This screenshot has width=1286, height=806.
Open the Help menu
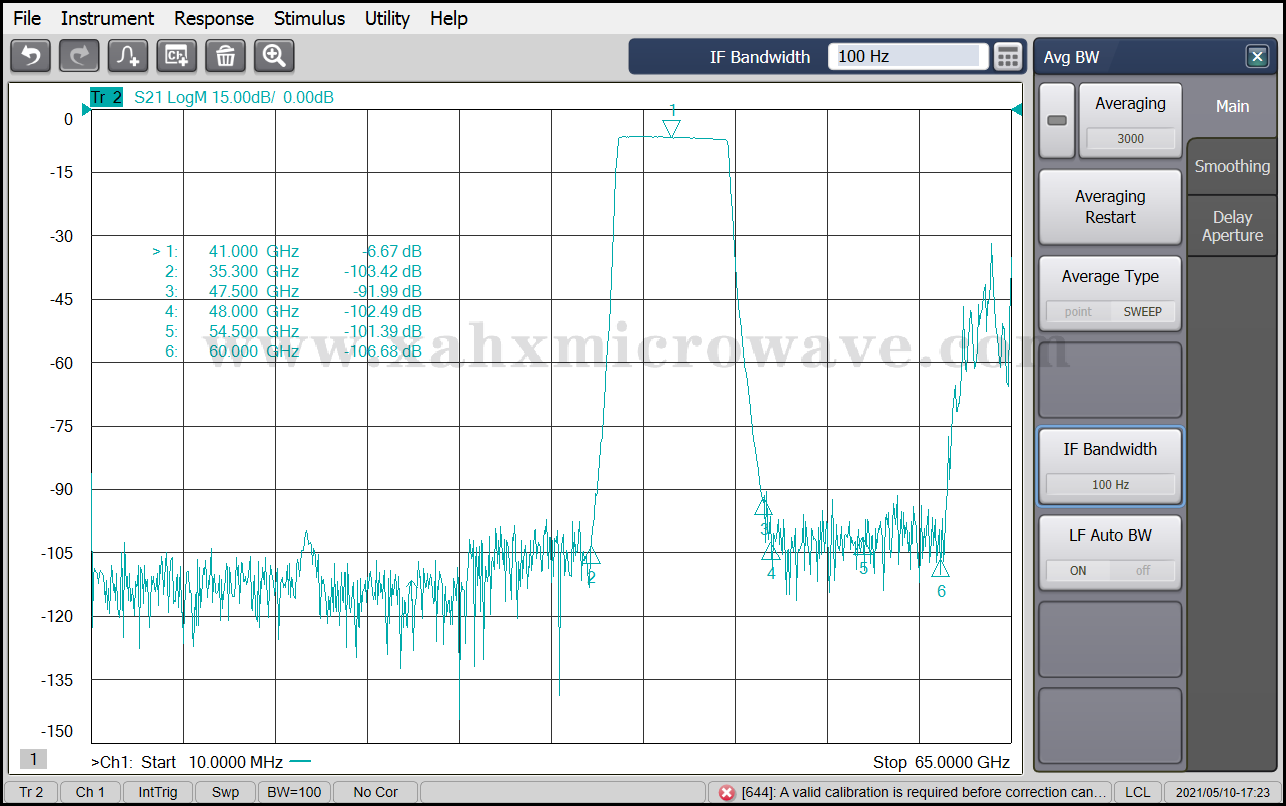449,18
